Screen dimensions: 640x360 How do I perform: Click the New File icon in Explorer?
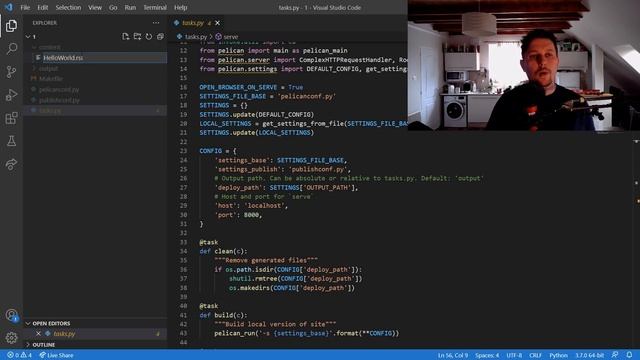[126, 37]
